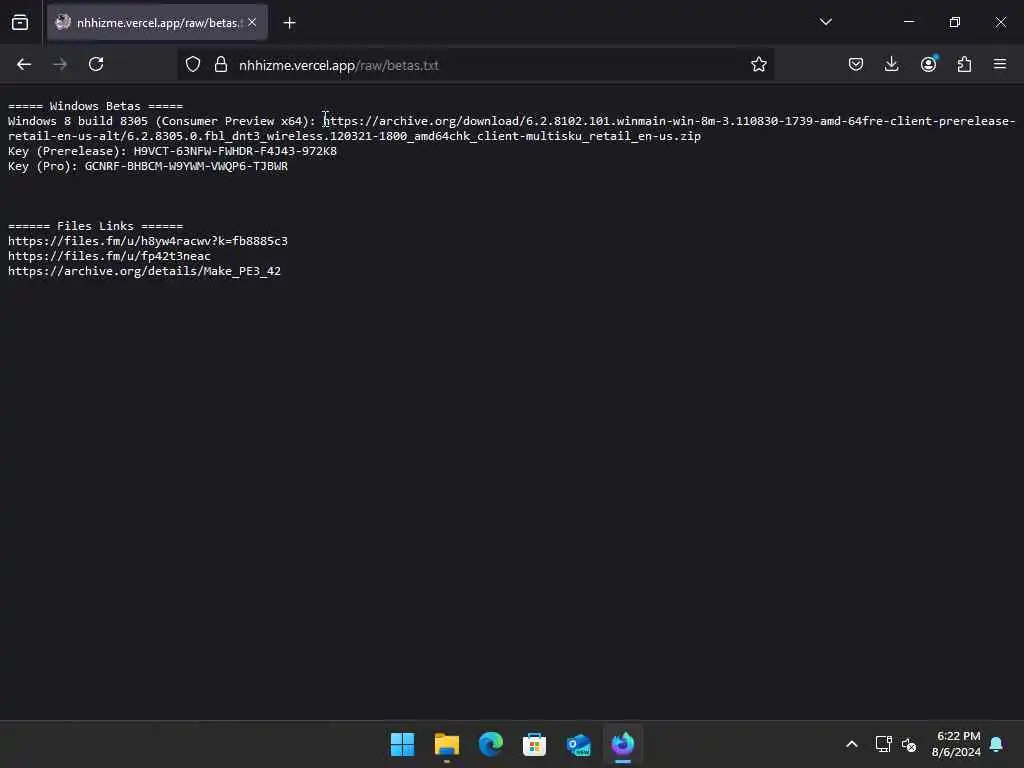Open a new tab with plus button
This screenshot has height=768, width=1024.
click(289, 23)
